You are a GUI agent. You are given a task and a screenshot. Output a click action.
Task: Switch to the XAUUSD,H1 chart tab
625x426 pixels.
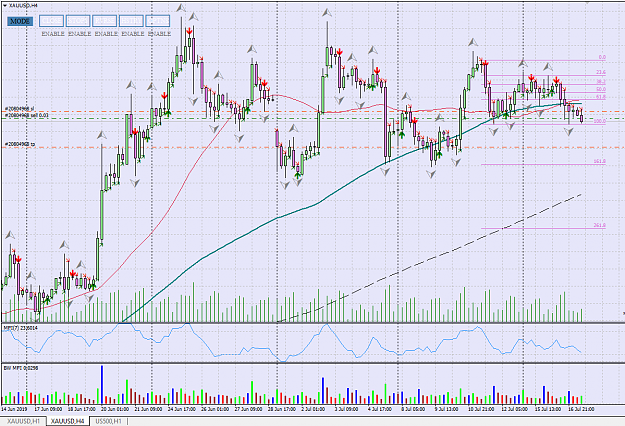tap(24, 421)
